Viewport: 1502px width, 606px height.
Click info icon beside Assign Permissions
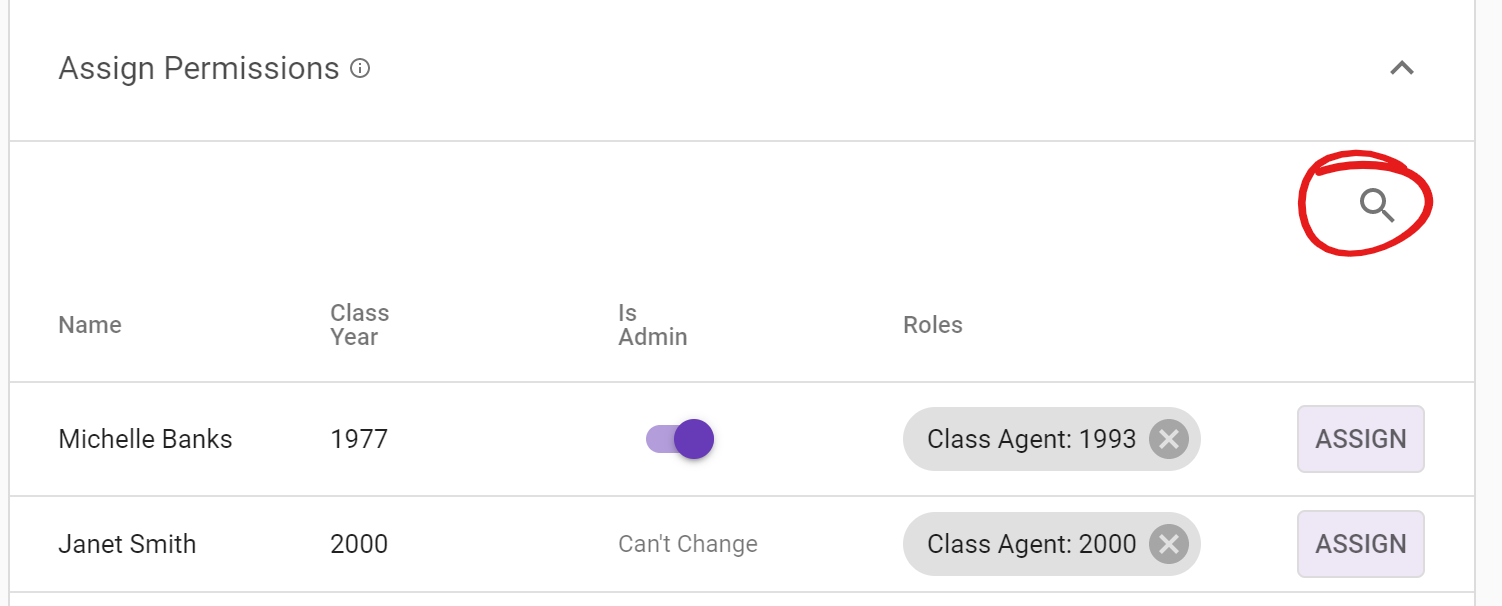coord(360,69)
